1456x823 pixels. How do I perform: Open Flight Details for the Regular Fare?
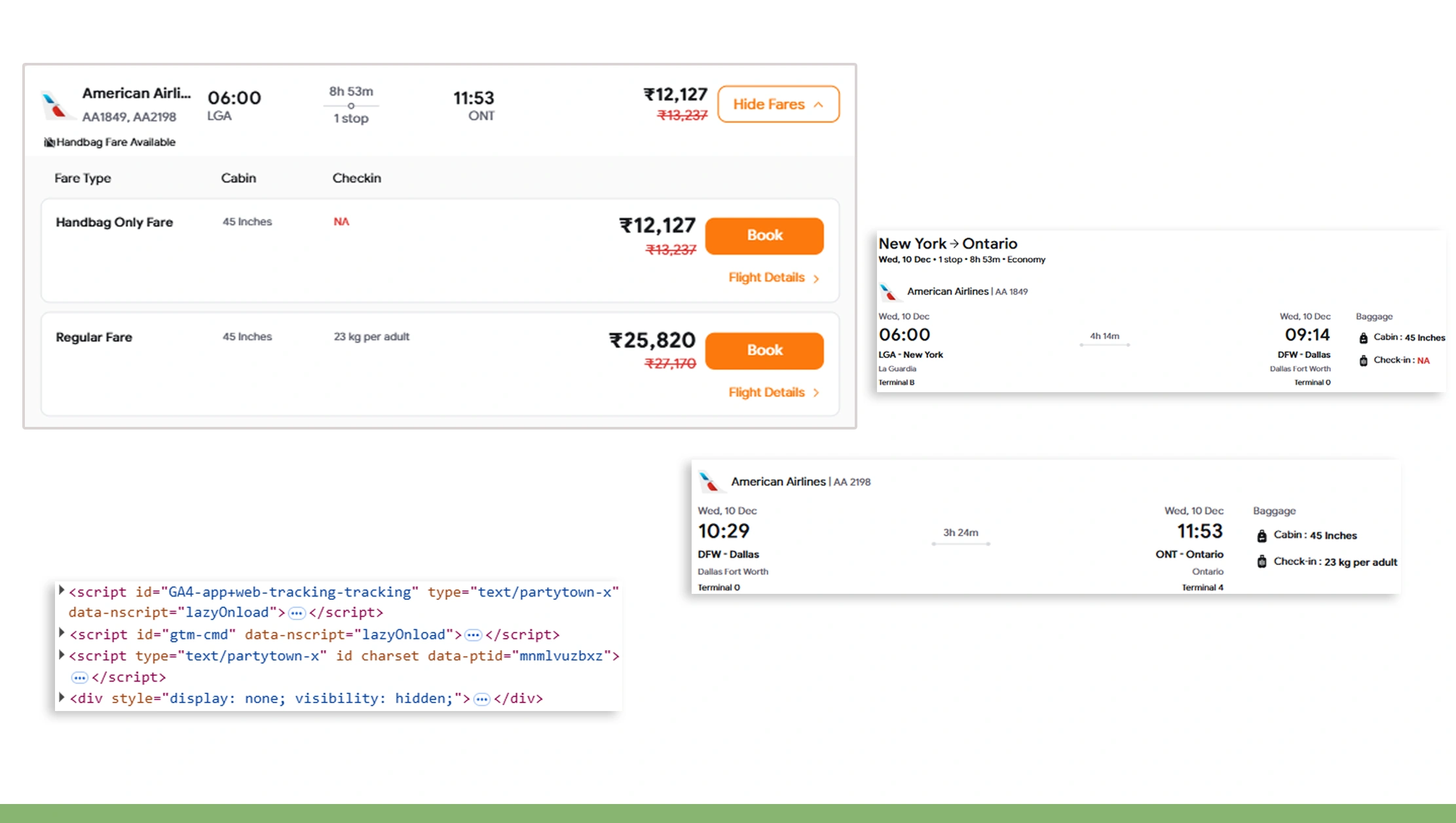[766, 392]
